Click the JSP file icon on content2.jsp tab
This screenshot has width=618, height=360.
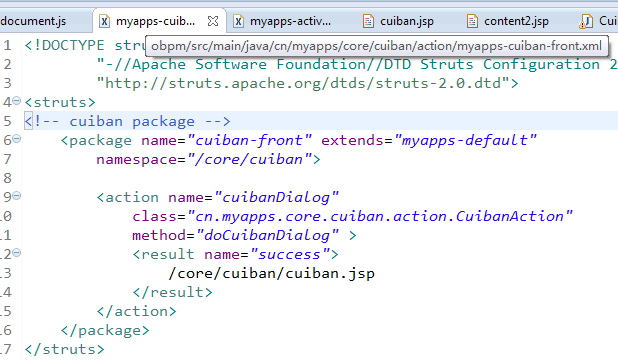coord(472,21)
